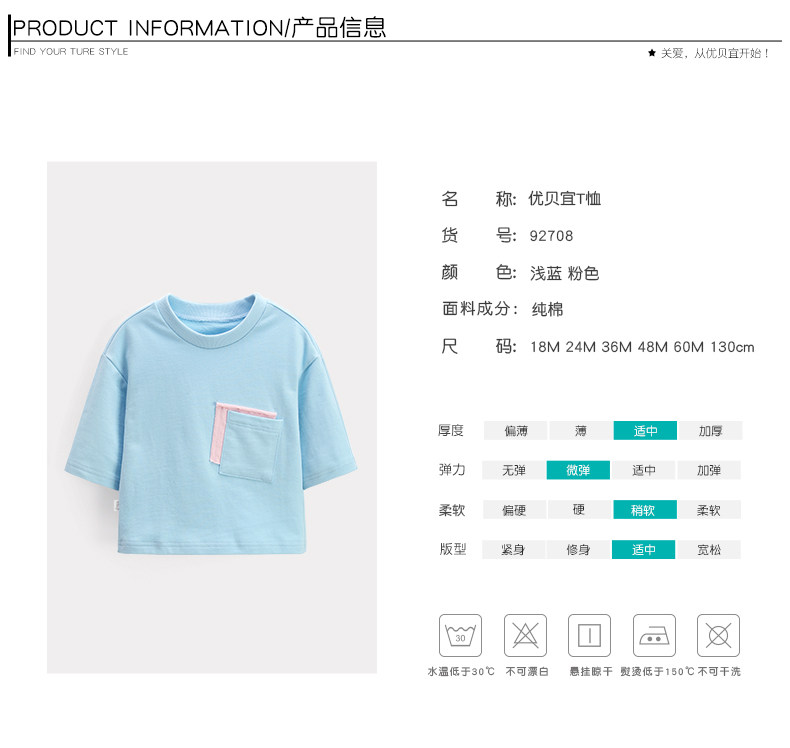Open the light blue T-shirt product image

pyautogui.click(x=212, y=418)
